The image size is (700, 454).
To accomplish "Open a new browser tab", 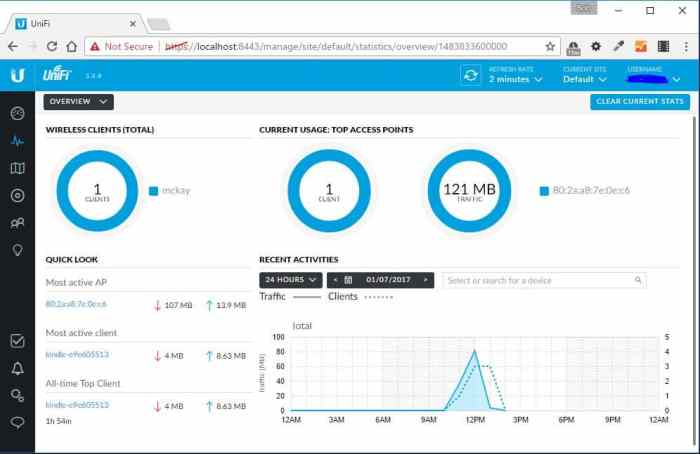I will pyautogui.click(x=158, y=24).
